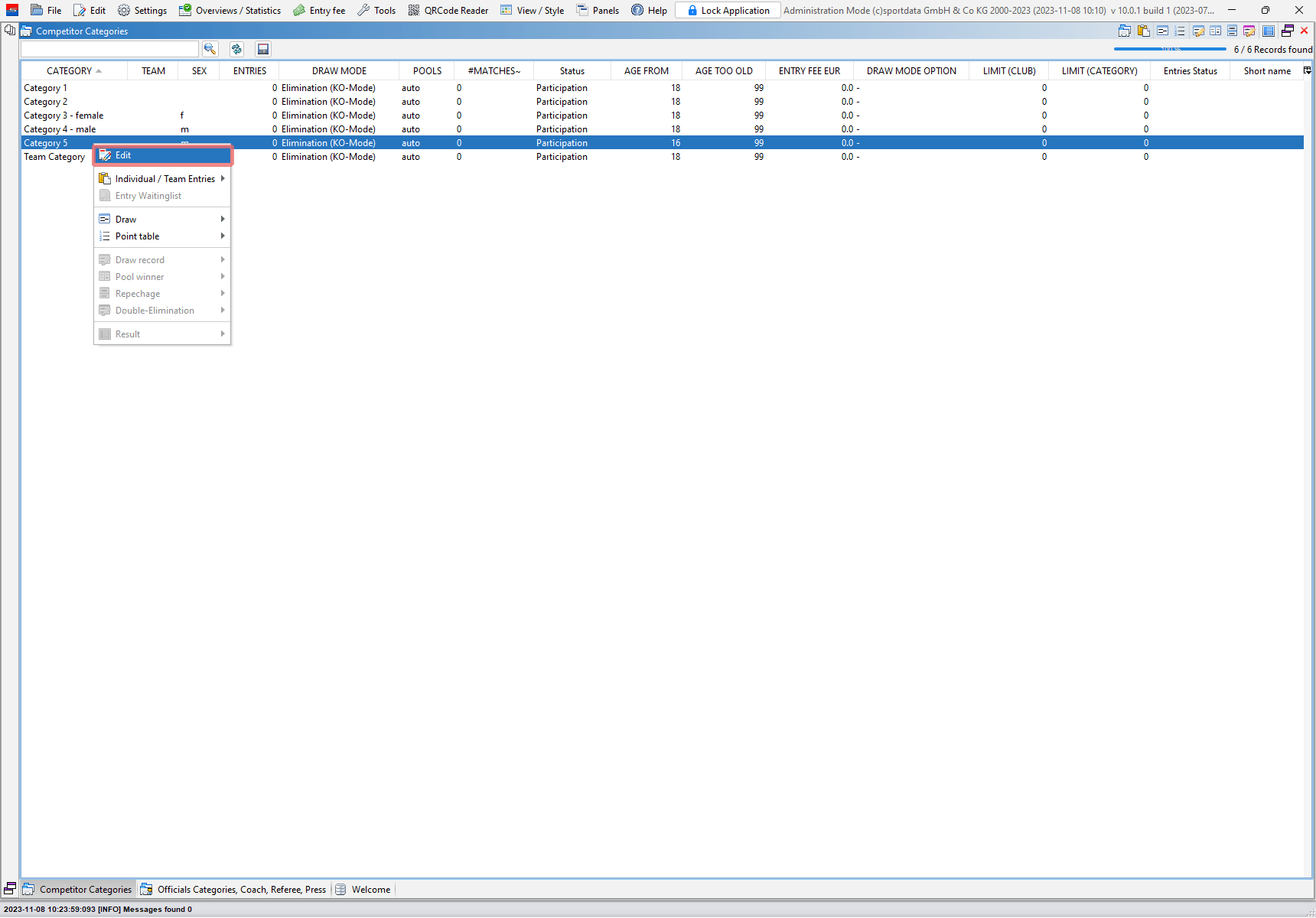Click the blue list view icon

(x=1268, y=31)
